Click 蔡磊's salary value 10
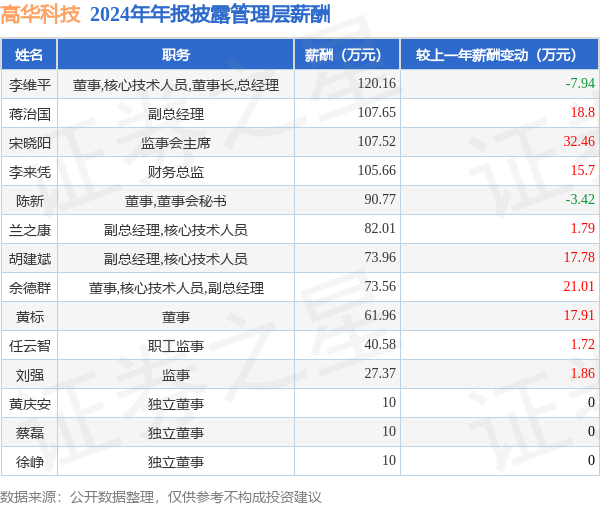 [389, 431]
